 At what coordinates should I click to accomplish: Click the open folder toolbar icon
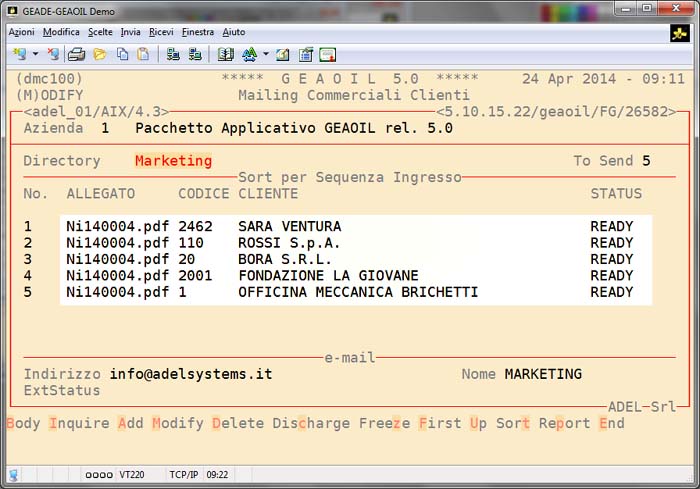click(100, 54)
